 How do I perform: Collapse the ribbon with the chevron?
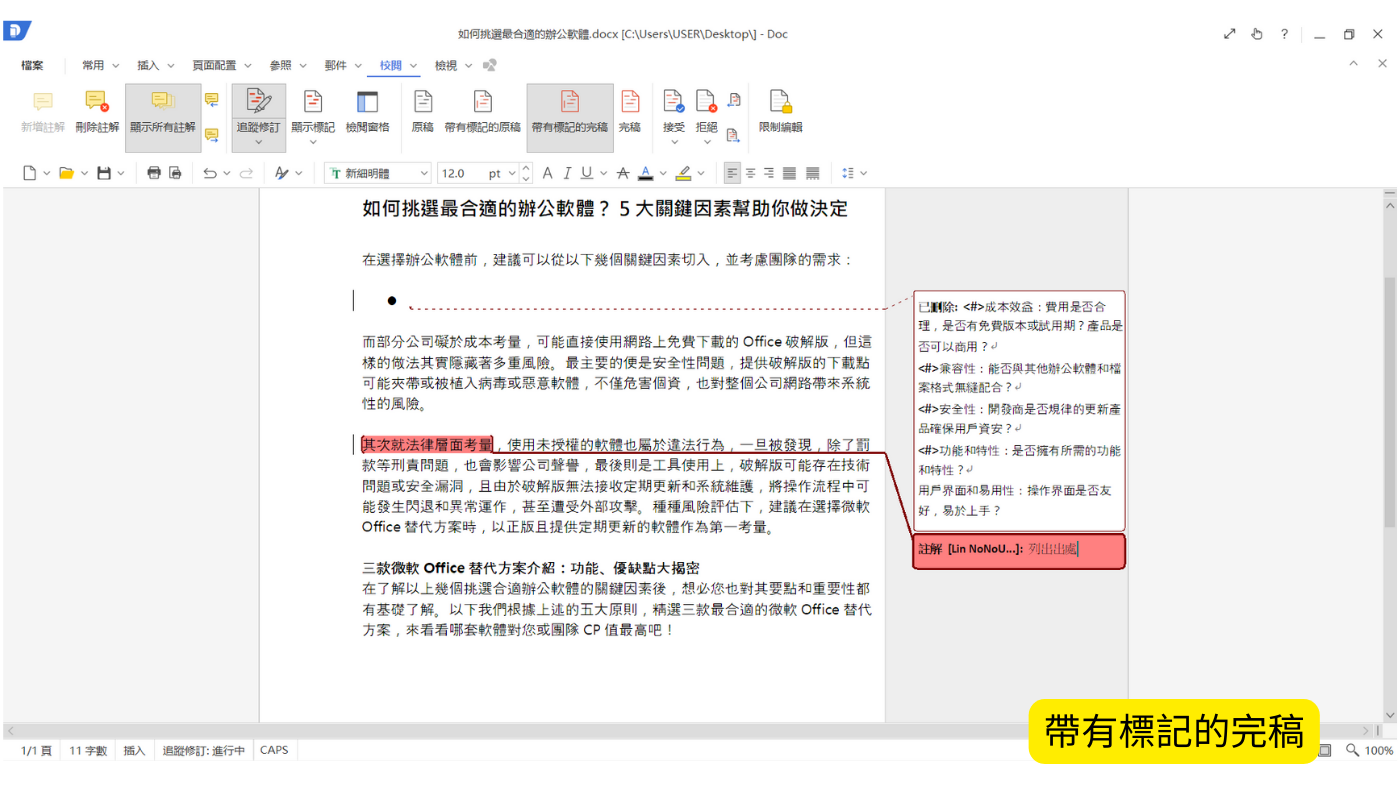tap(1353, 63)
